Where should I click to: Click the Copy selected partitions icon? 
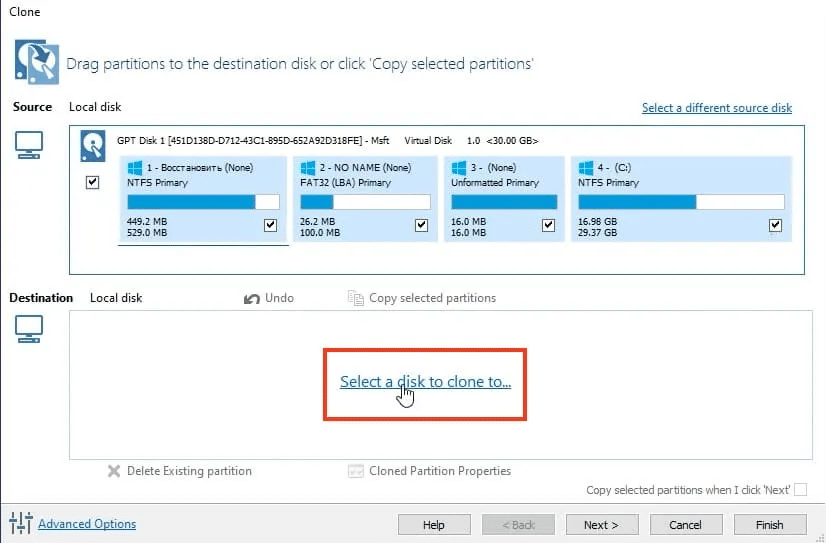pyautogui.click(x=355, y=298)
